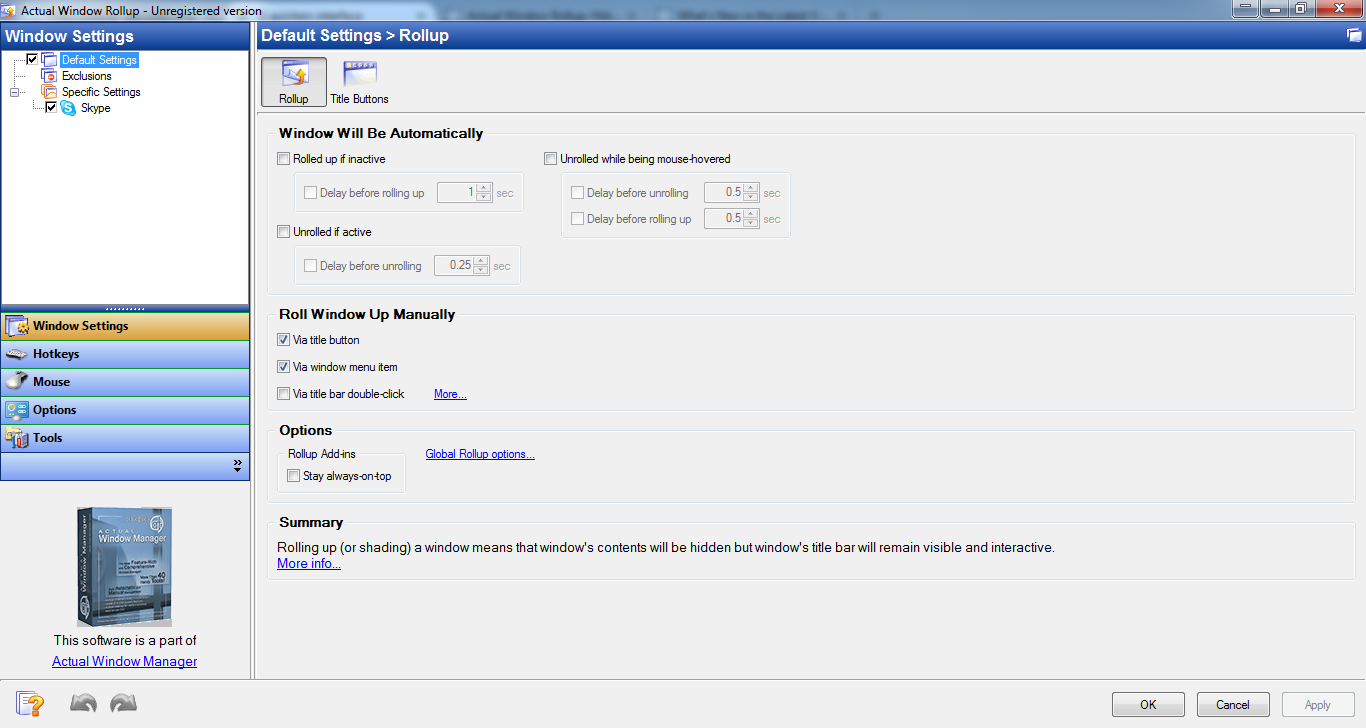The image size is (1366, 728).
Task: Select the Rollup toolbar icon
Action: (293, 75)
